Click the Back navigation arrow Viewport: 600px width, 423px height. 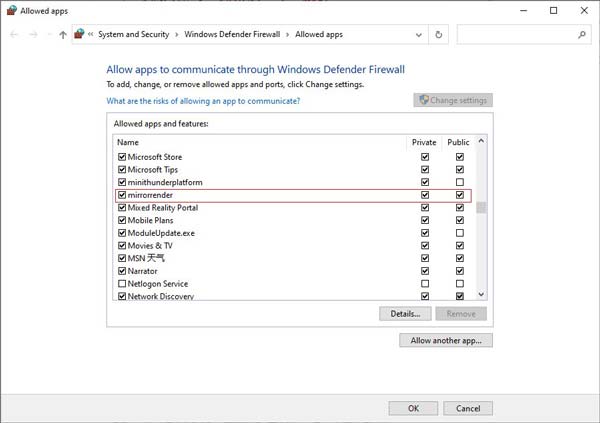[14, 34]
